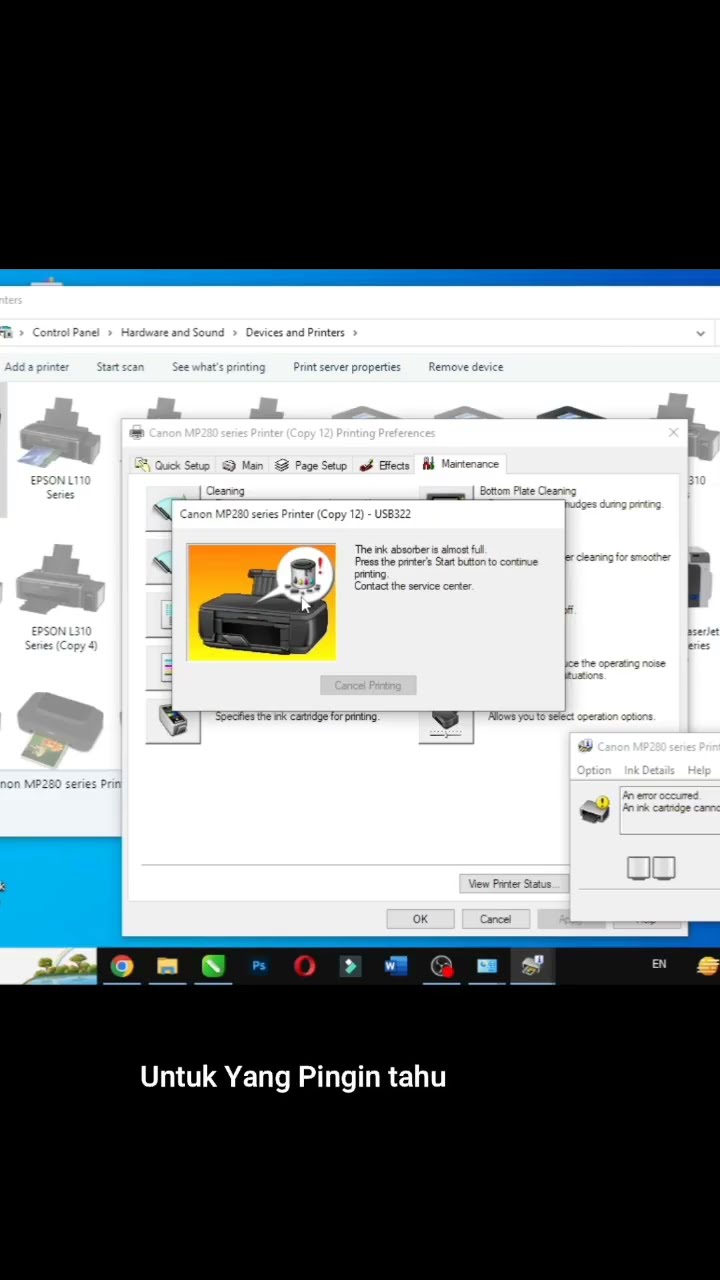The height and width of the screenshot is (1280, 720).
Task: Expand the chevron after Devices and Printers
Action: 355,332
